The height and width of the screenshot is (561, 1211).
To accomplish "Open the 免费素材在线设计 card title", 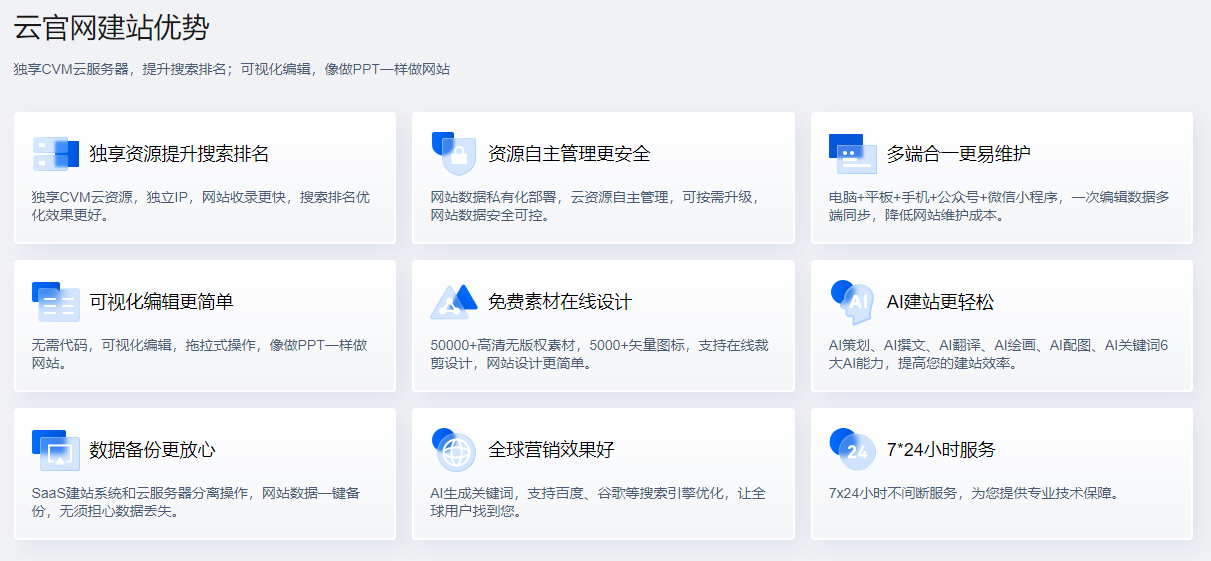I will pos(560,302).
